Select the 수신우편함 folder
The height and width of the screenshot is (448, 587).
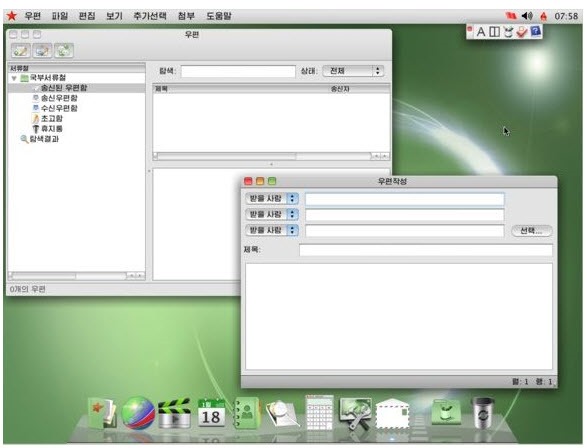tap(59, 108)
